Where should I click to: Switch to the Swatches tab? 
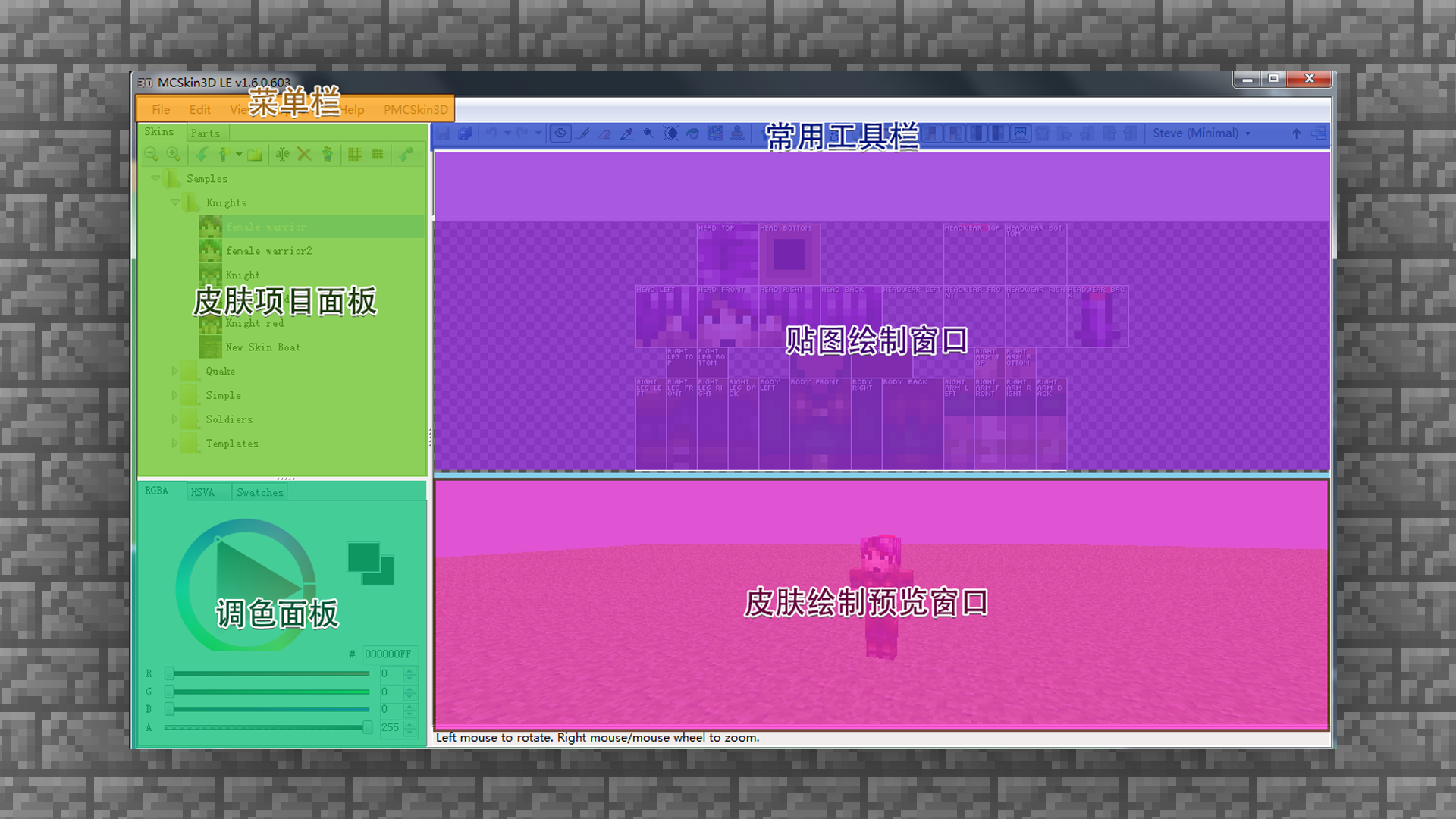(260, 492)
